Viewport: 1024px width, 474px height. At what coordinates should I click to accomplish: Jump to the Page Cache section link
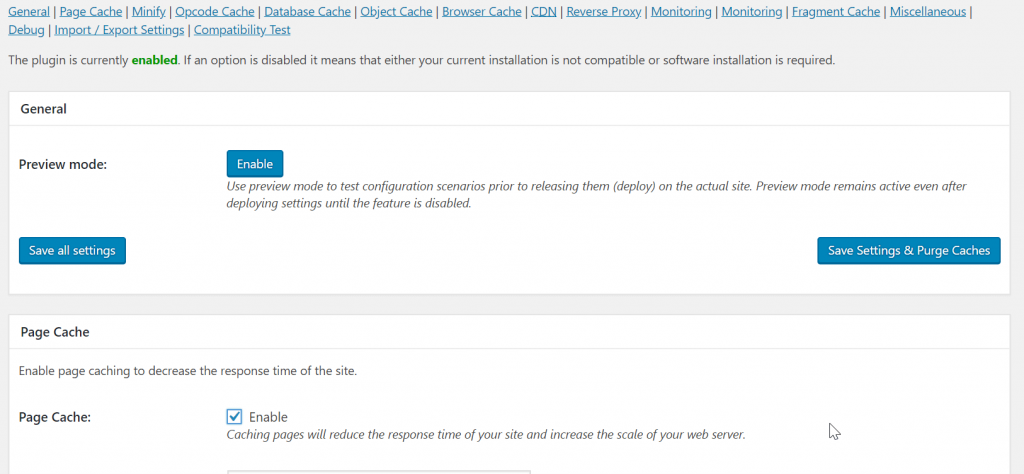(x=91, y=11)
